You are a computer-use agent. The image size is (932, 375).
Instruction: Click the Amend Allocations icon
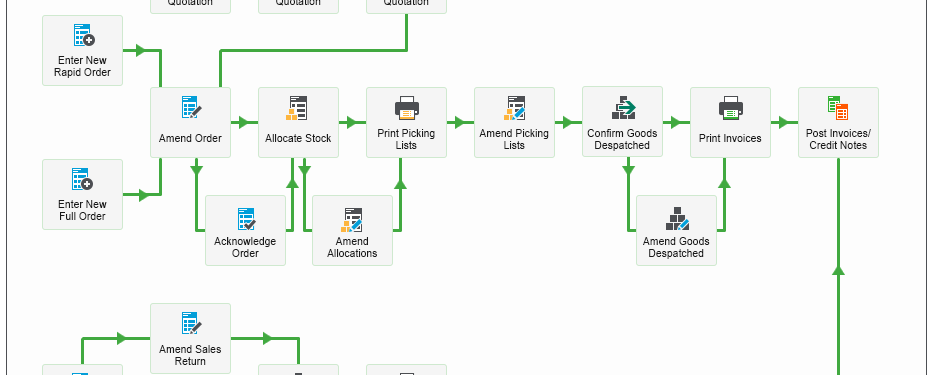pyautogui.click(x=352, y=219)
